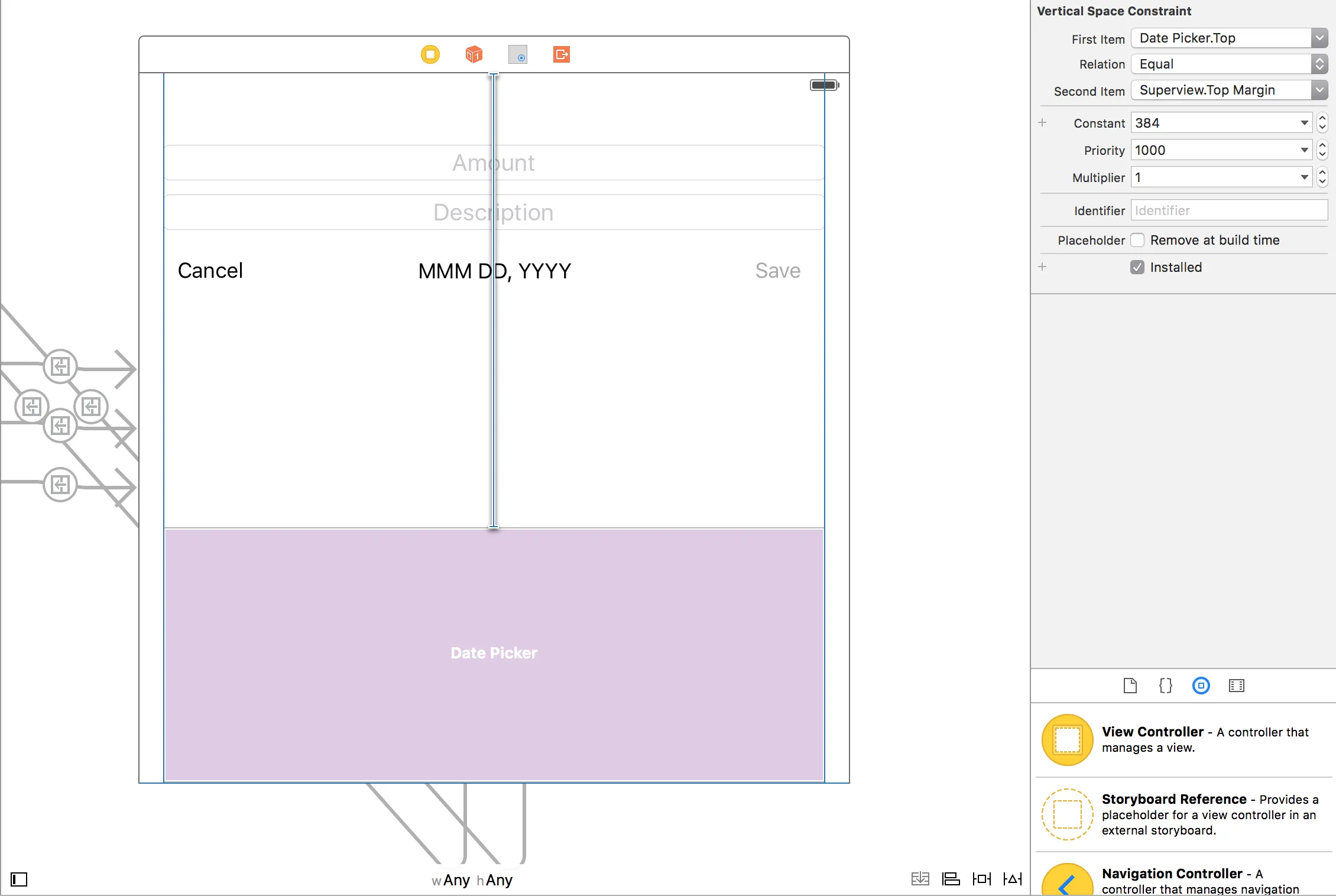Click the orange First Responder cube icon

474,54
